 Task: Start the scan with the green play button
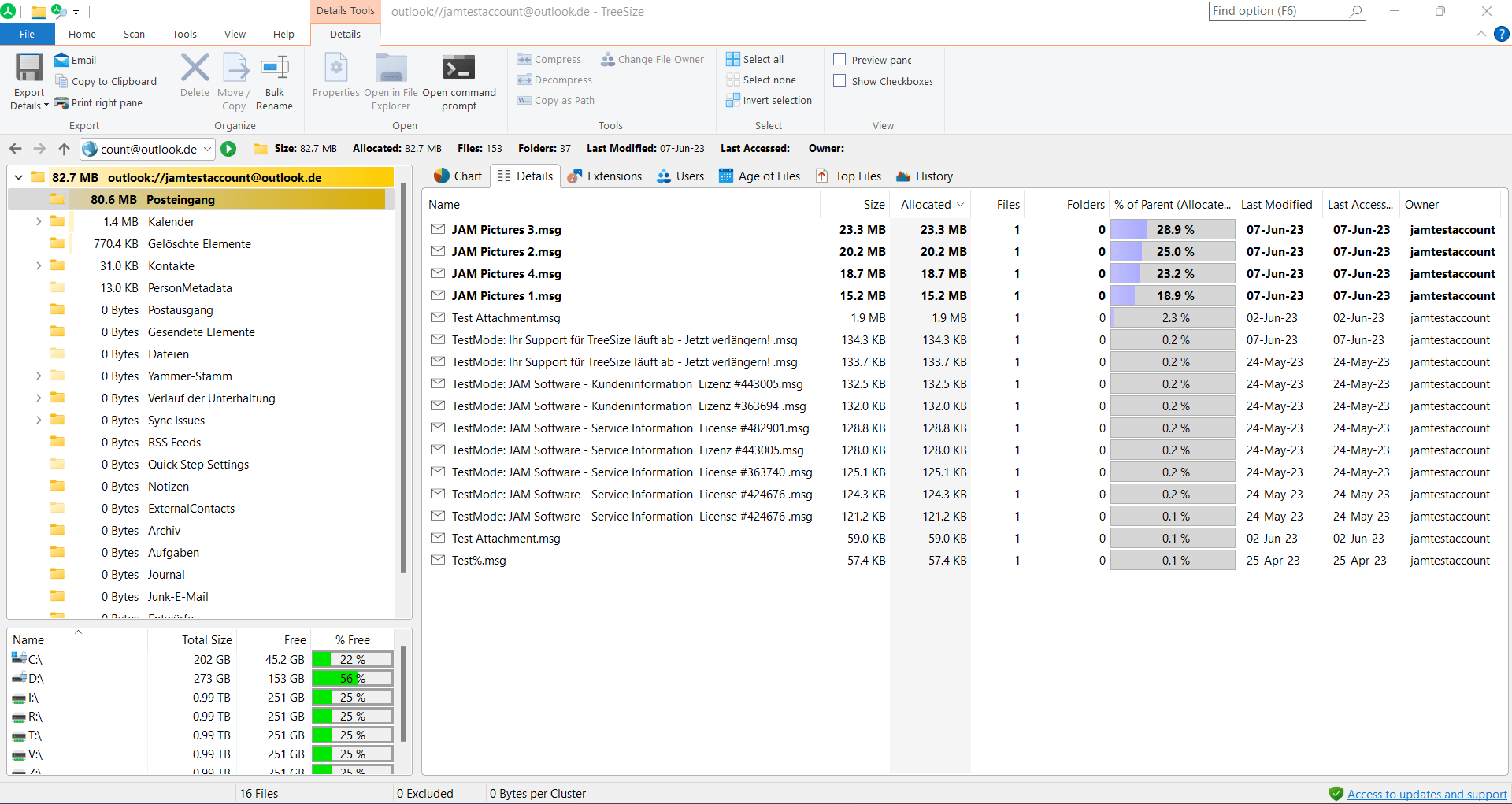click(x=228, y=149)
